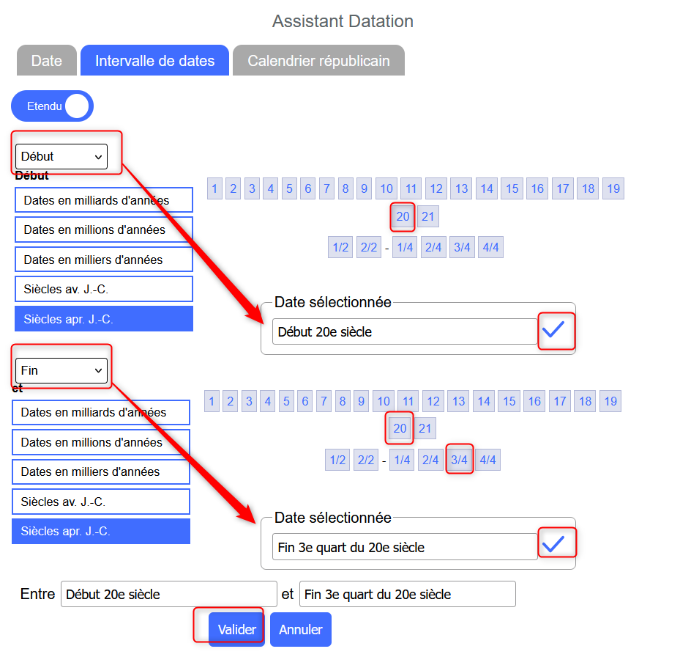Choose the 3/4 quarter in the lower section

pos(460,460)
